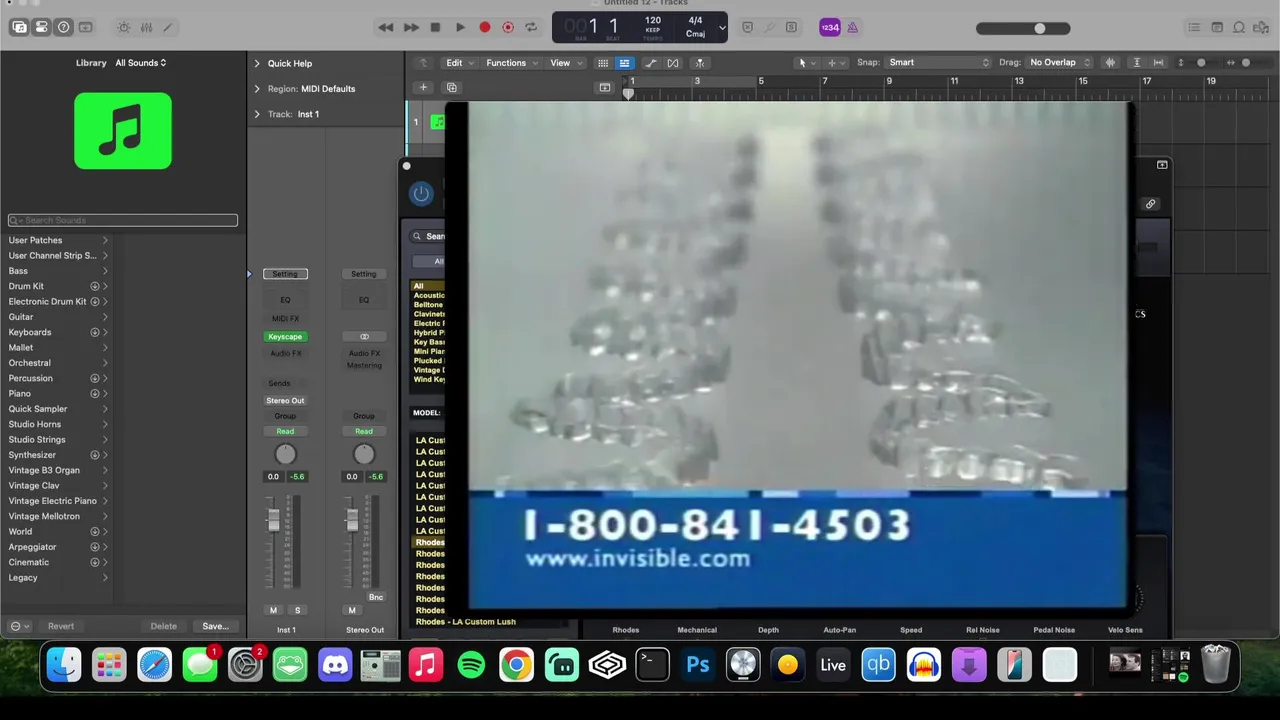Viewport: 1280px width, 720px height.
Task: Mute the Inst 1 channel strip
Action: click(x=273, y=610)
